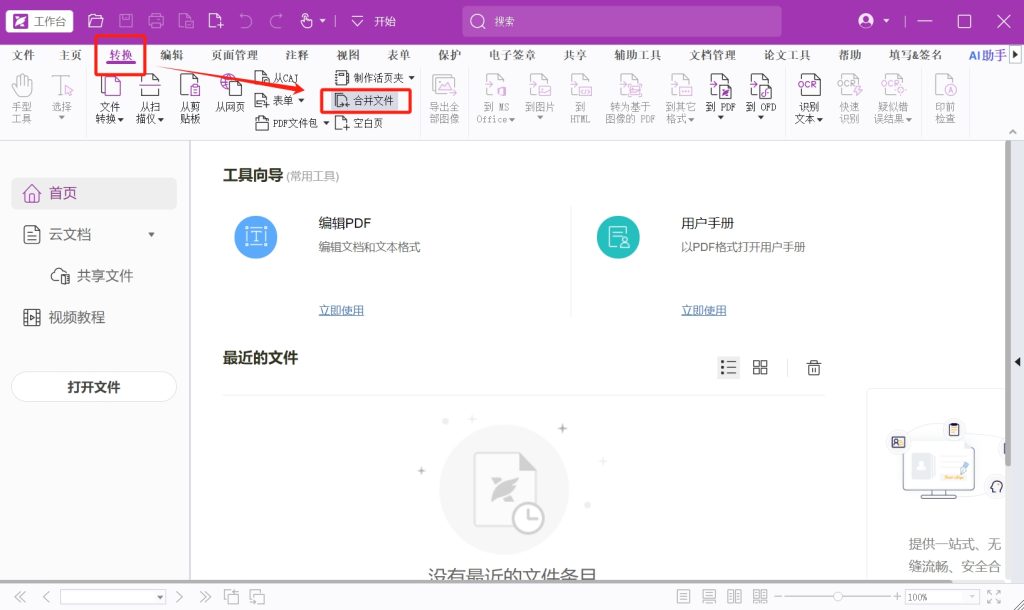The image size is (1024, 610).
Task: Open the 编辑 ribbon tab
Action: [x=172, y=56]
